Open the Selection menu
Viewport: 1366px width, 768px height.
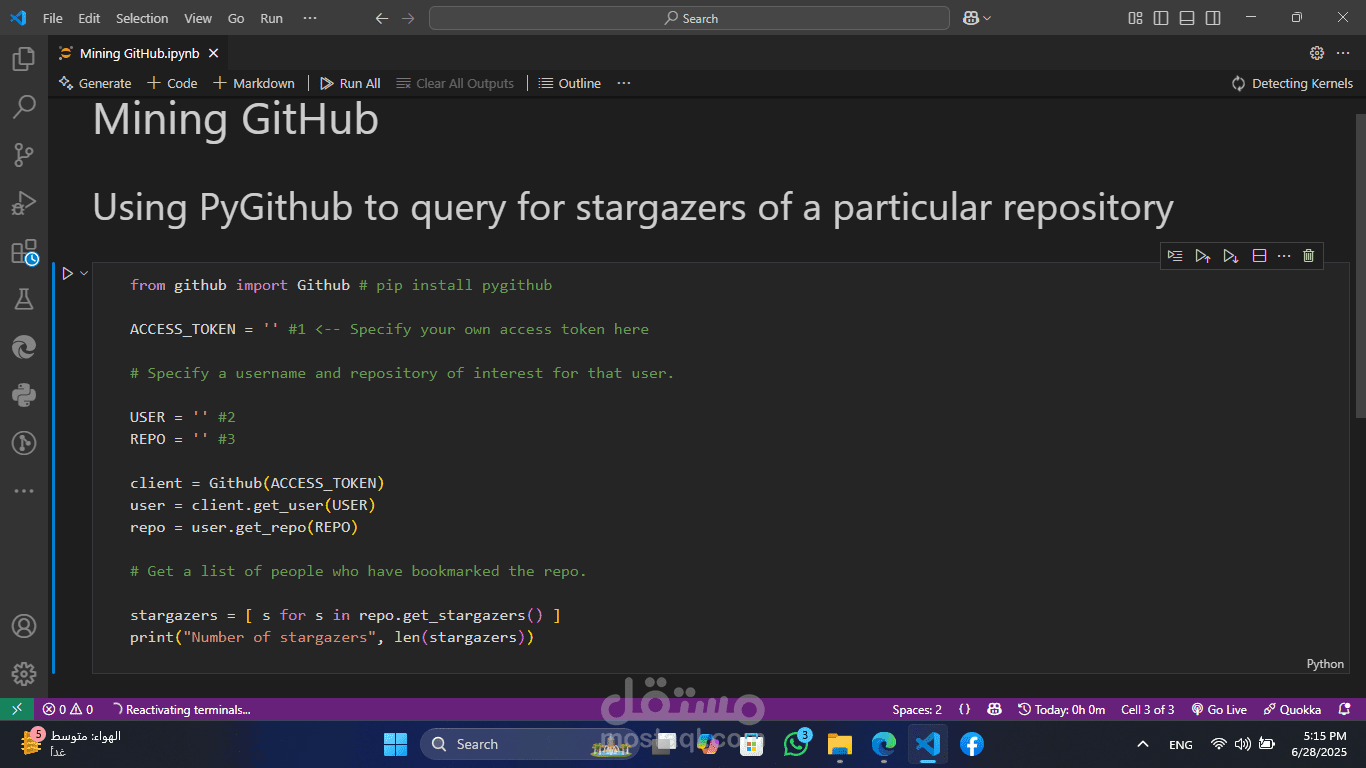142,18
